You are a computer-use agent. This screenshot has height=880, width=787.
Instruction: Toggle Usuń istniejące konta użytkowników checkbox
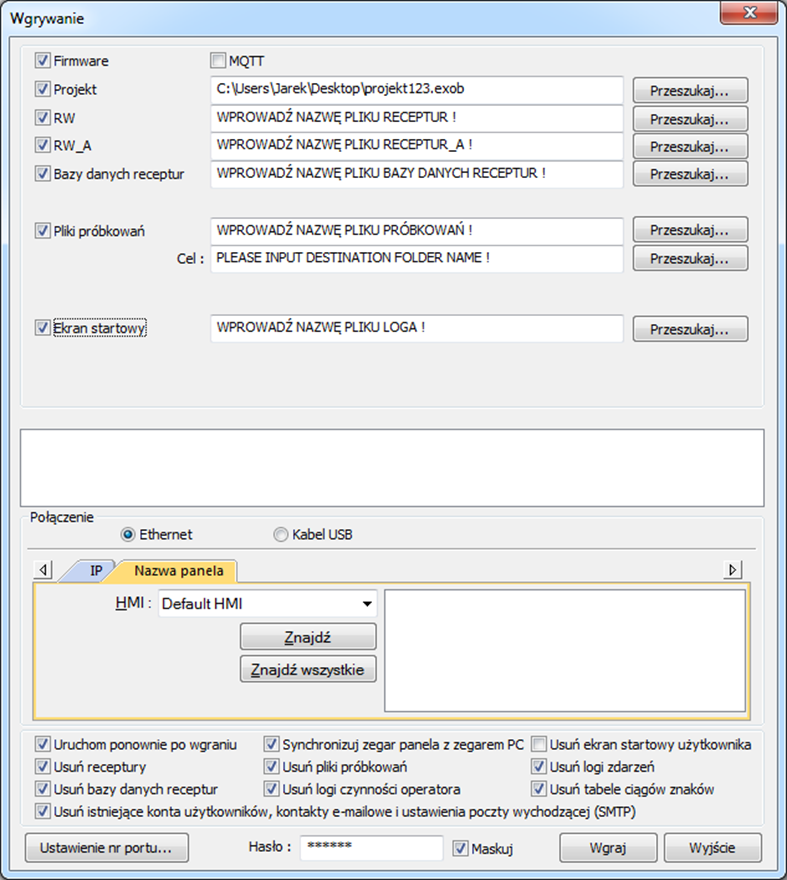pyautogui.click(x=43, y=811)
